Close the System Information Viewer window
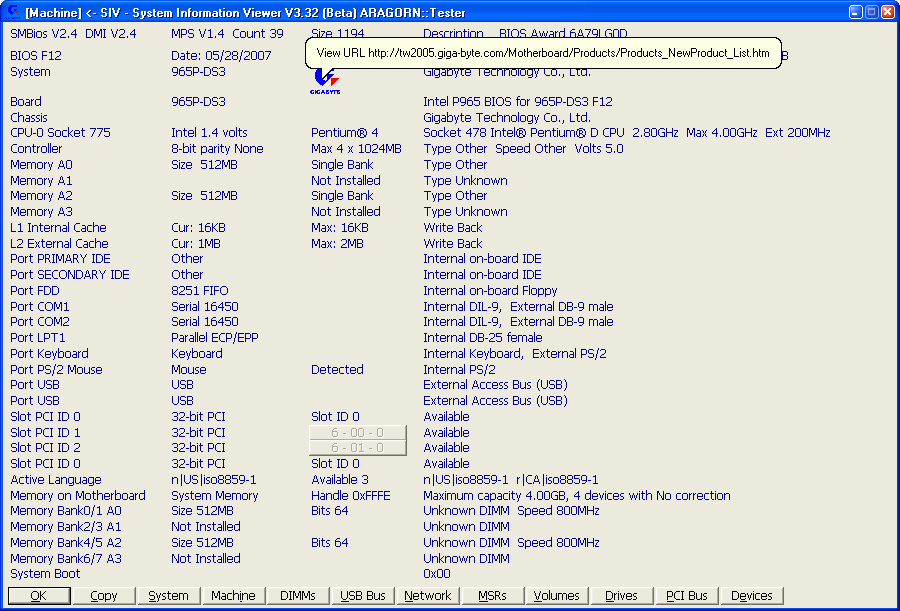 (x=888, y=12)
